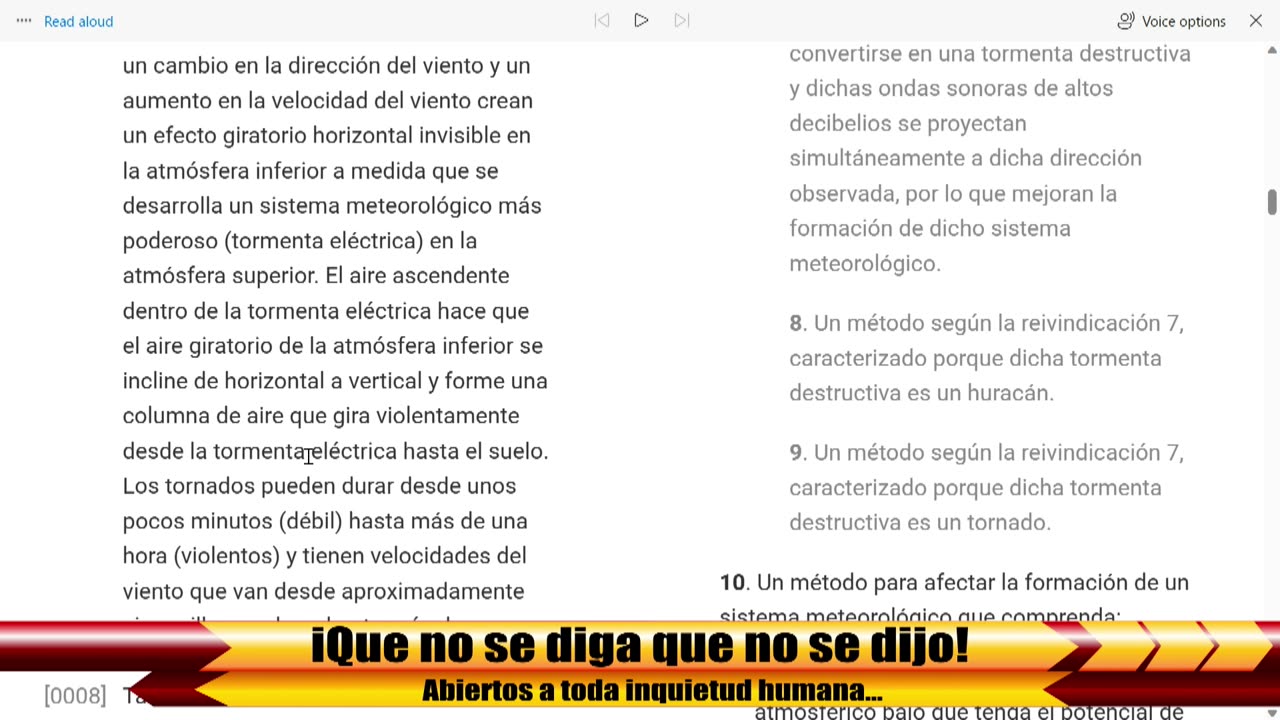The height and width of the screenshot is (720, 1280).
Task: Play the Read aloud narration
Action: [x=641, y=20]
